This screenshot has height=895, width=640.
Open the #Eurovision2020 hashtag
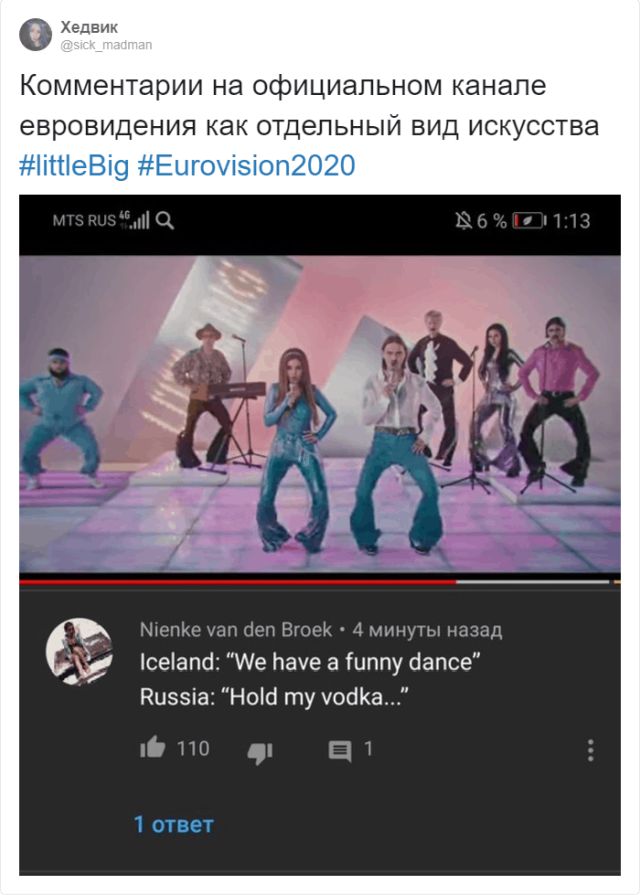[246, 165]
